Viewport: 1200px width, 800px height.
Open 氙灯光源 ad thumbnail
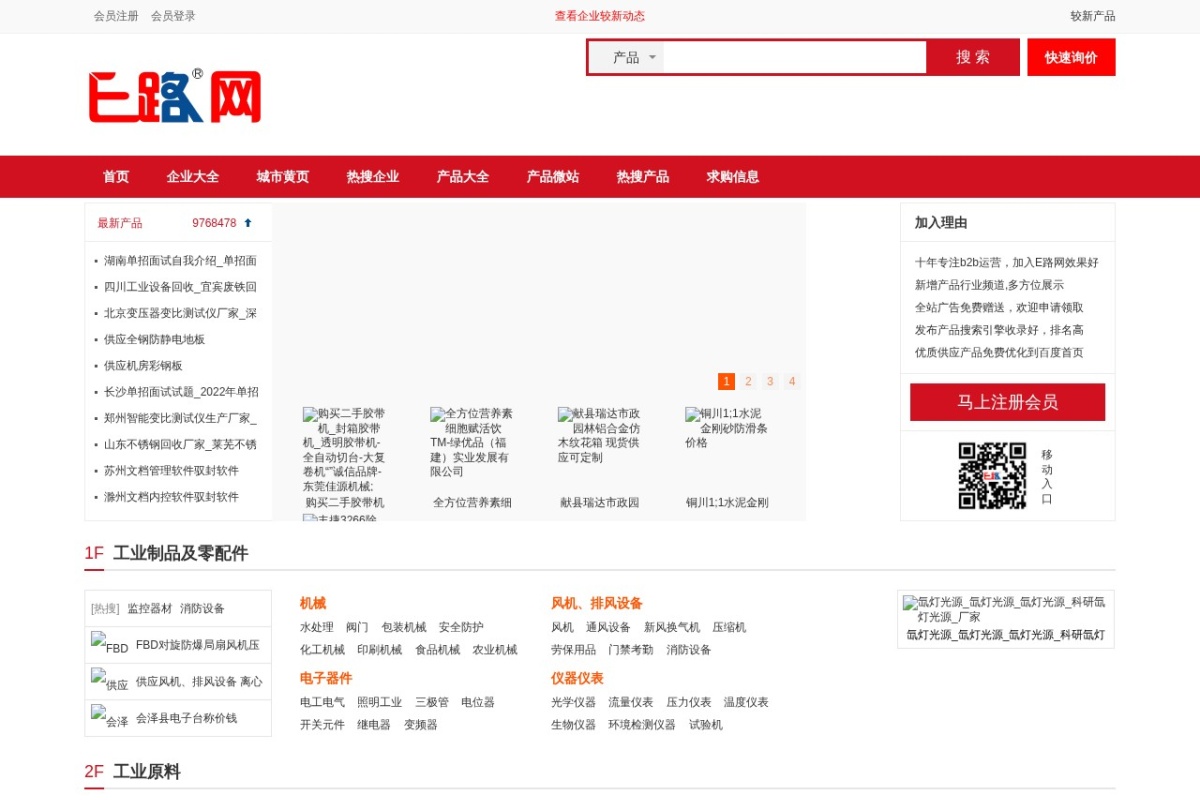point(1005,609)
